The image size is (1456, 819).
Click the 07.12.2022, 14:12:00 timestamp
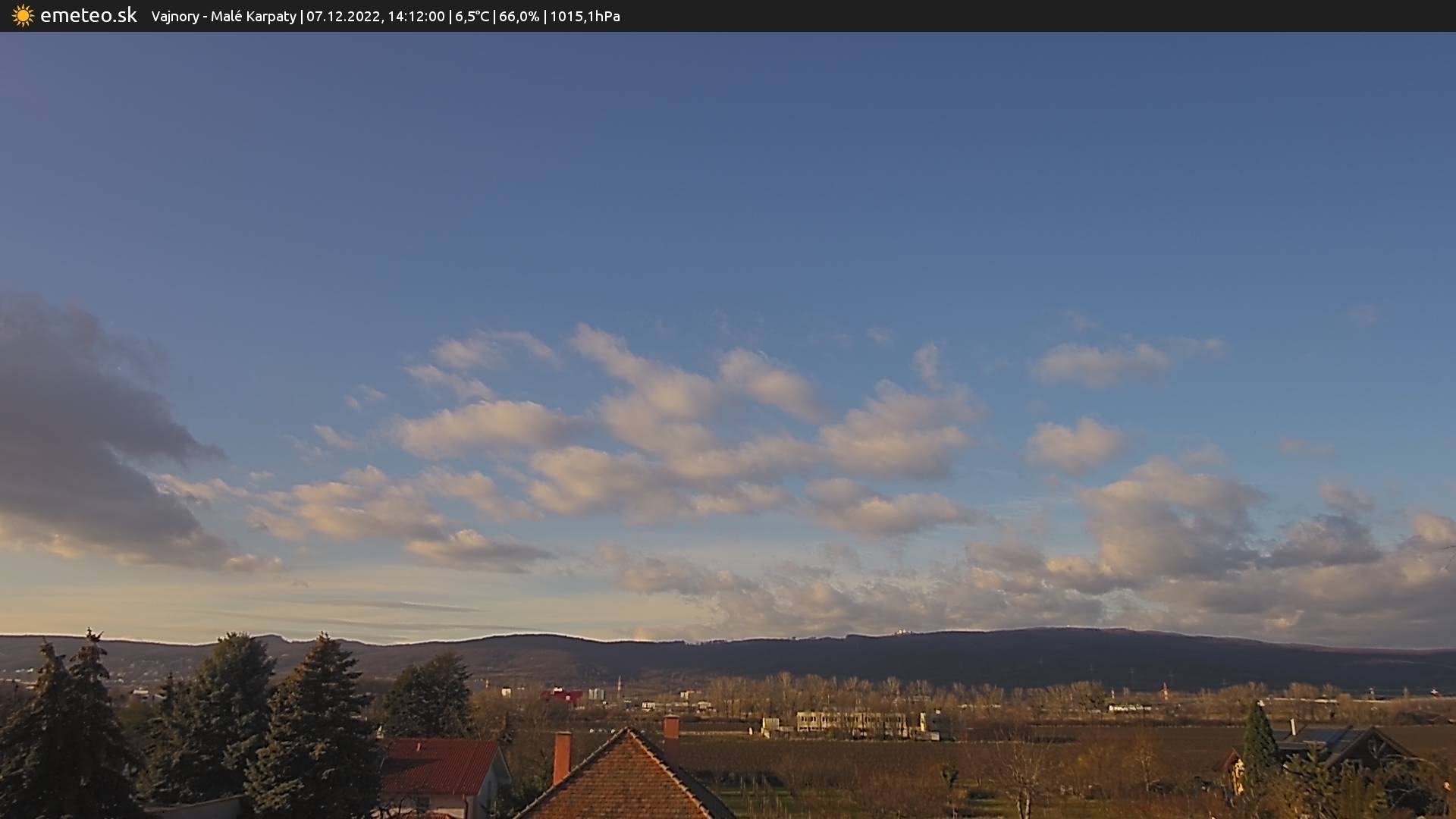pos(375,17)
